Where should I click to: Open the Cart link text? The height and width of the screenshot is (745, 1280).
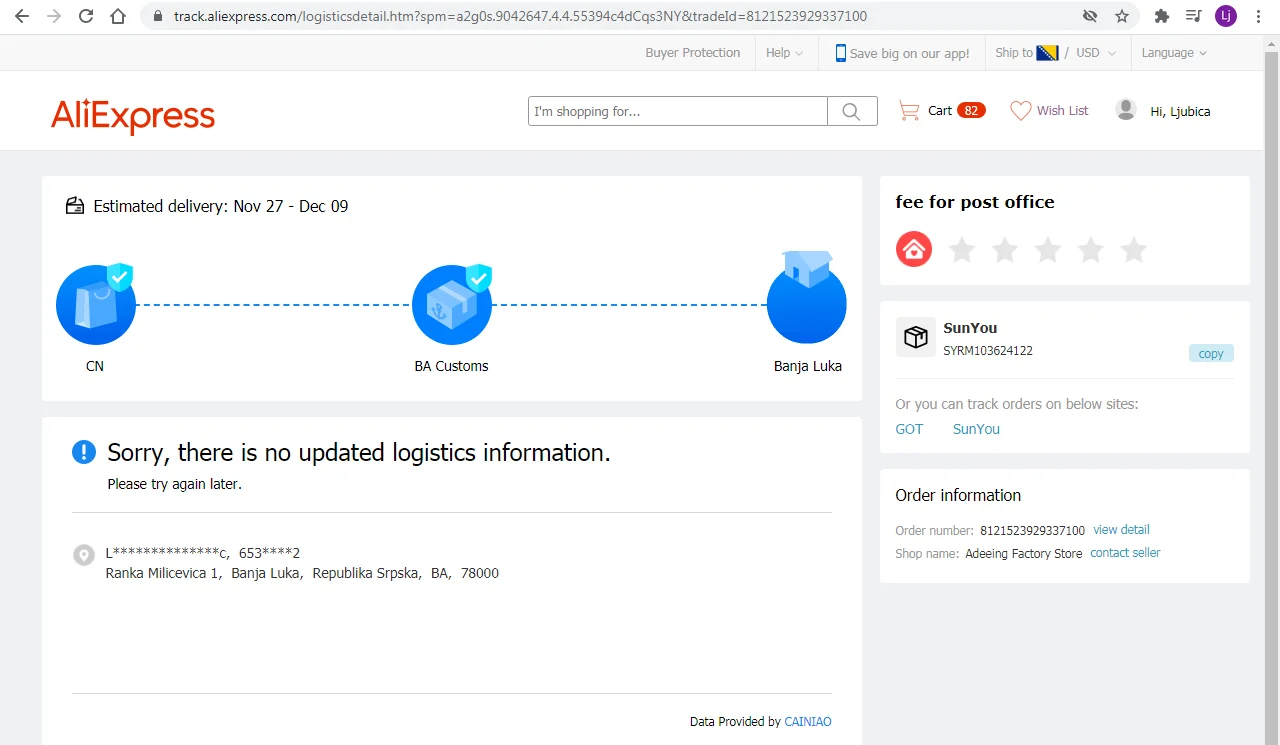point(940,111)
